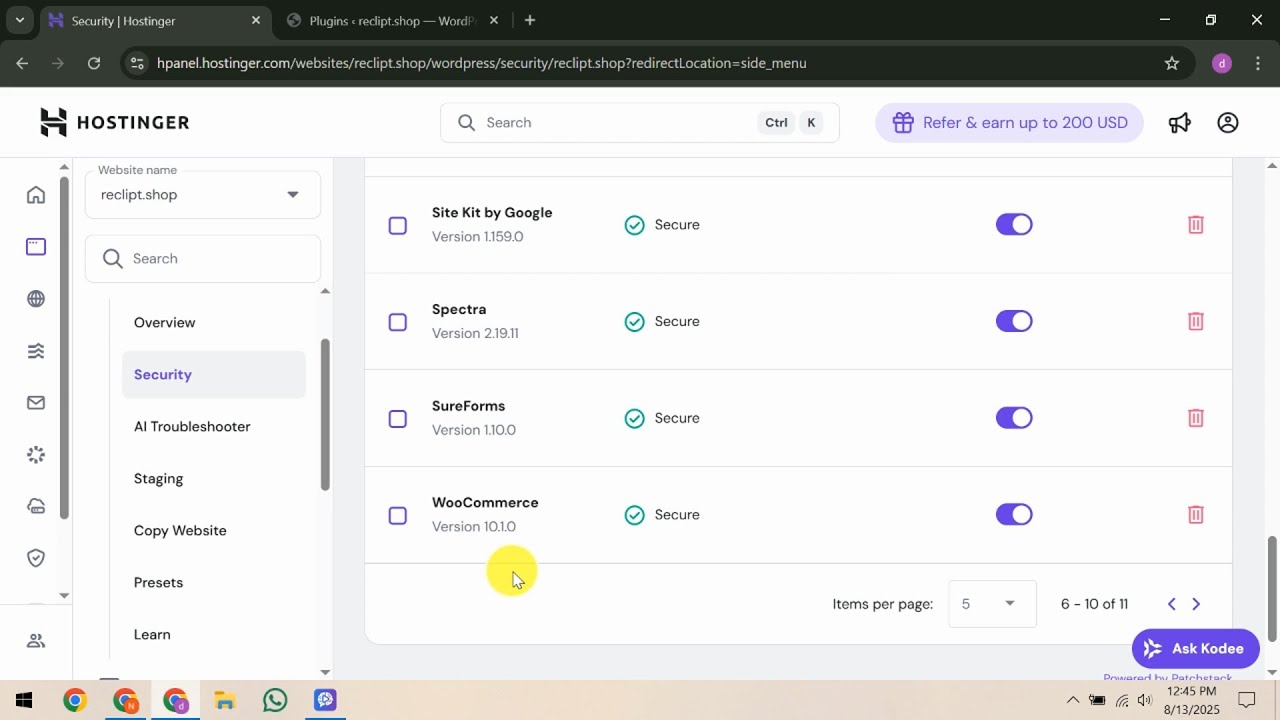Open the Windows notifications panel
Viewport: 1280px width, 720px height.
click(x=1247, y=700)
